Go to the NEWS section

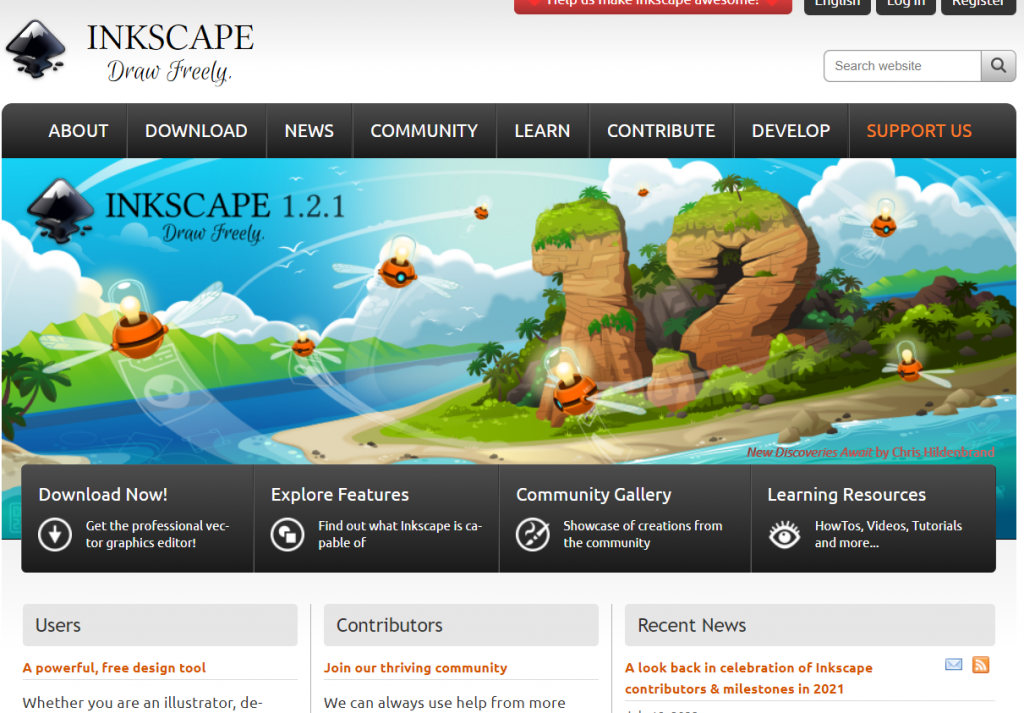pos(309,131)
